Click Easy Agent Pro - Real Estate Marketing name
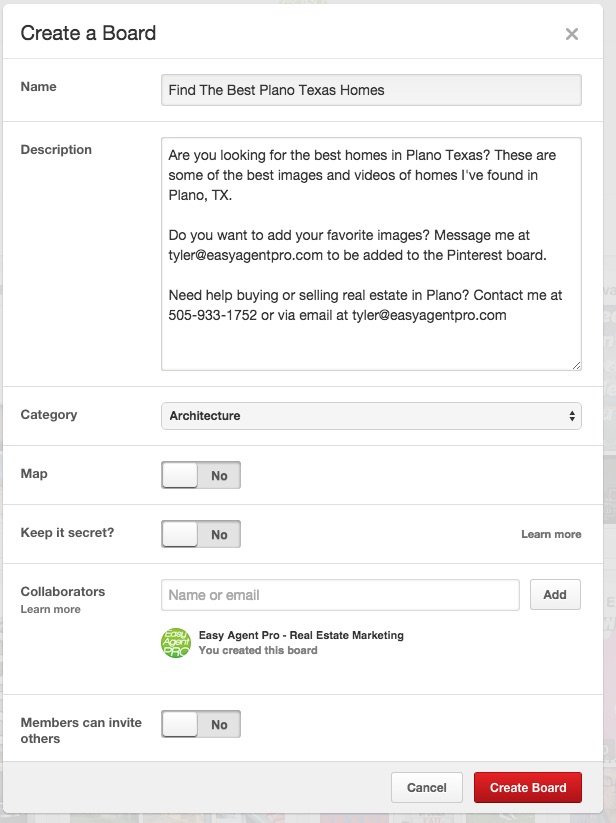Image resolution: width=616 pixels, height=823 pixels. click(301, 635)
